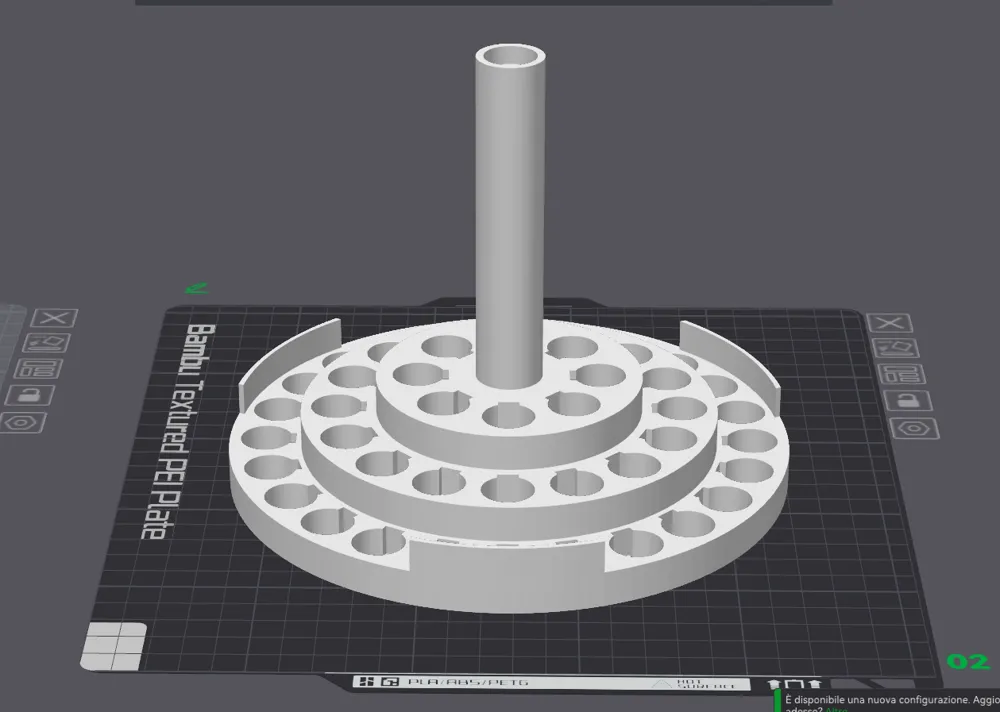Screen dimensions: 1000x712
Task: Arrange objects on plate 02
Action: pos(899,375)
